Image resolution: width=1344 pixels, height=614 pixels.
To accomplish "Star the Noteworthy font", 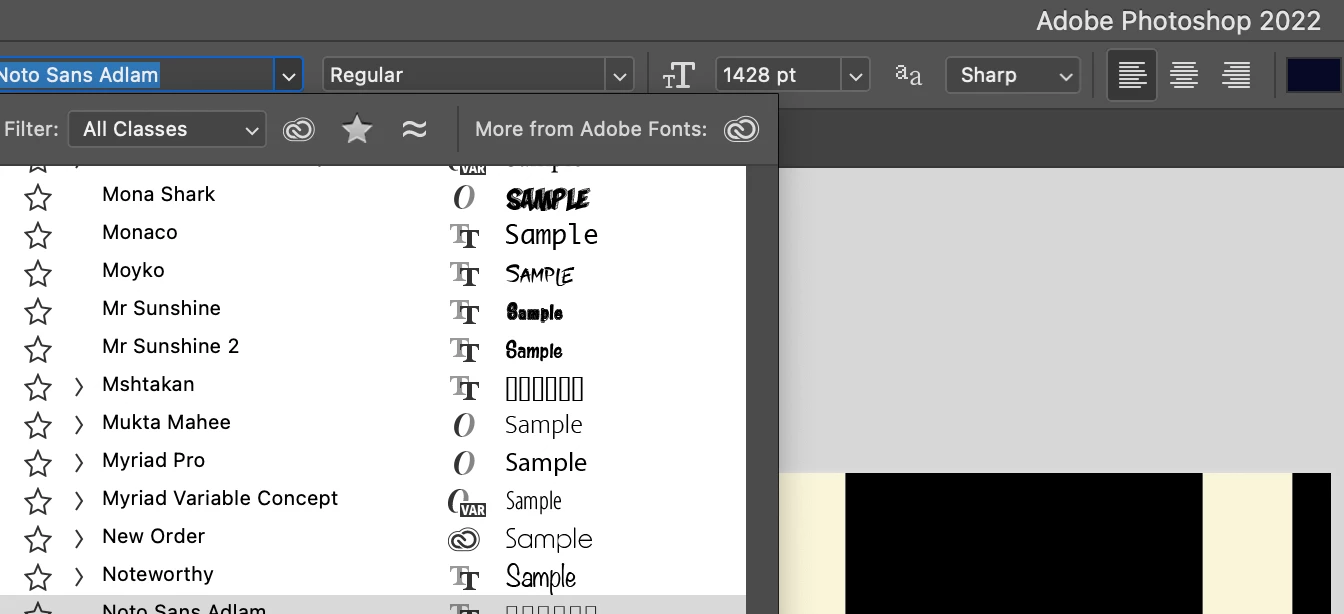I will tap(38, 578).
